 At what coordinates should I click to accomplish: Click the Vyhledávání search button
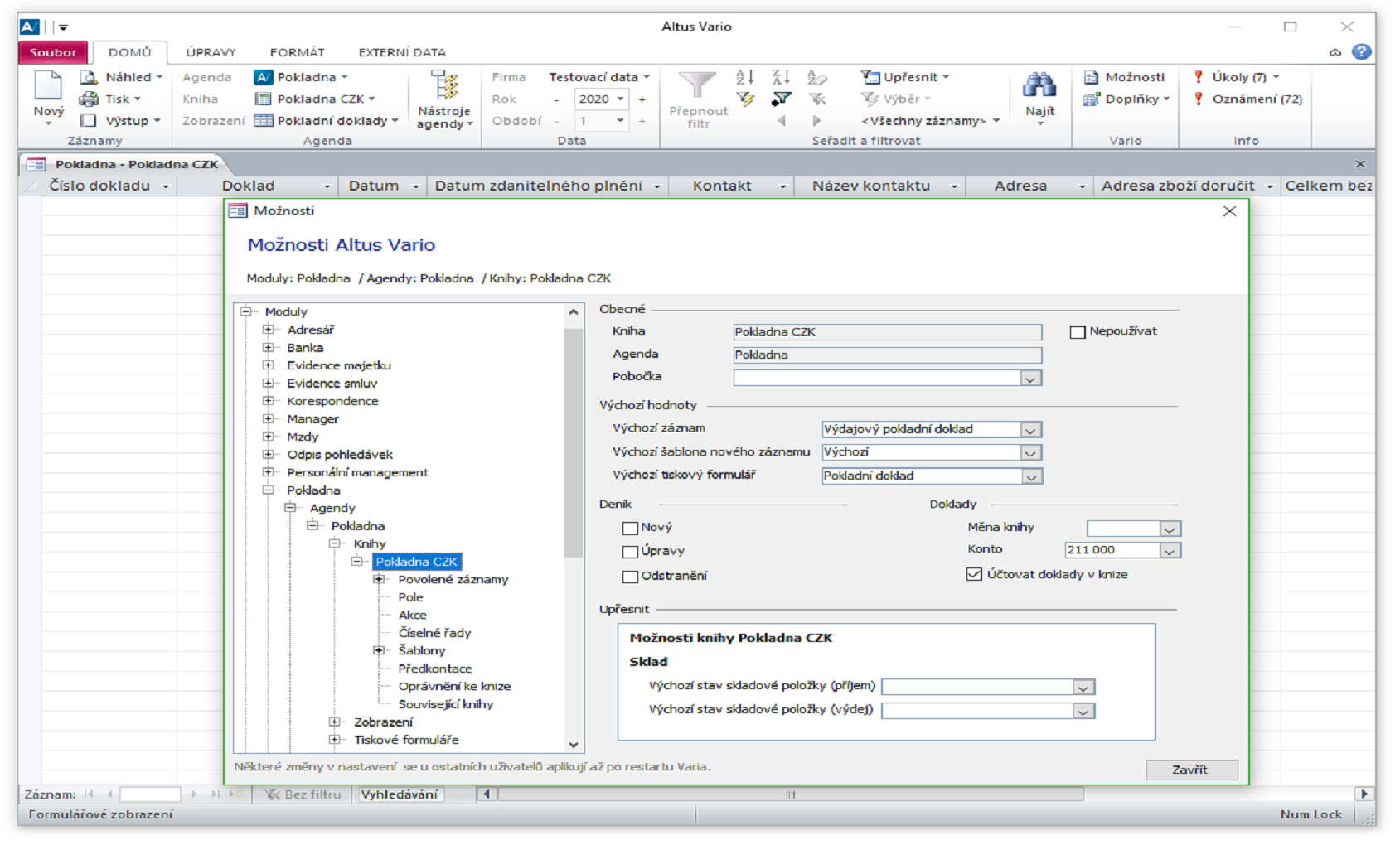click(400, 794)
